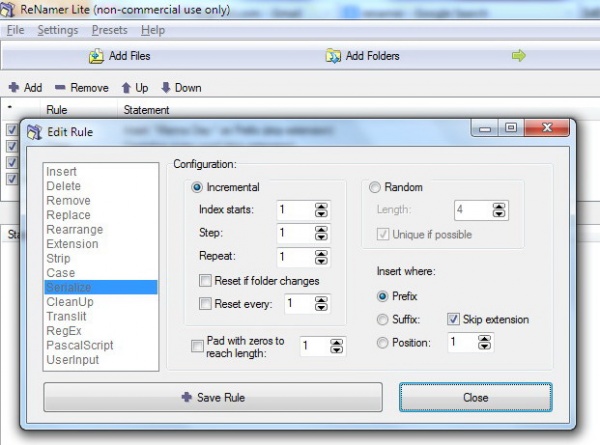Click the Remove rule minus icon
This screenshot has width=600, height=445.
coord(60,88)
